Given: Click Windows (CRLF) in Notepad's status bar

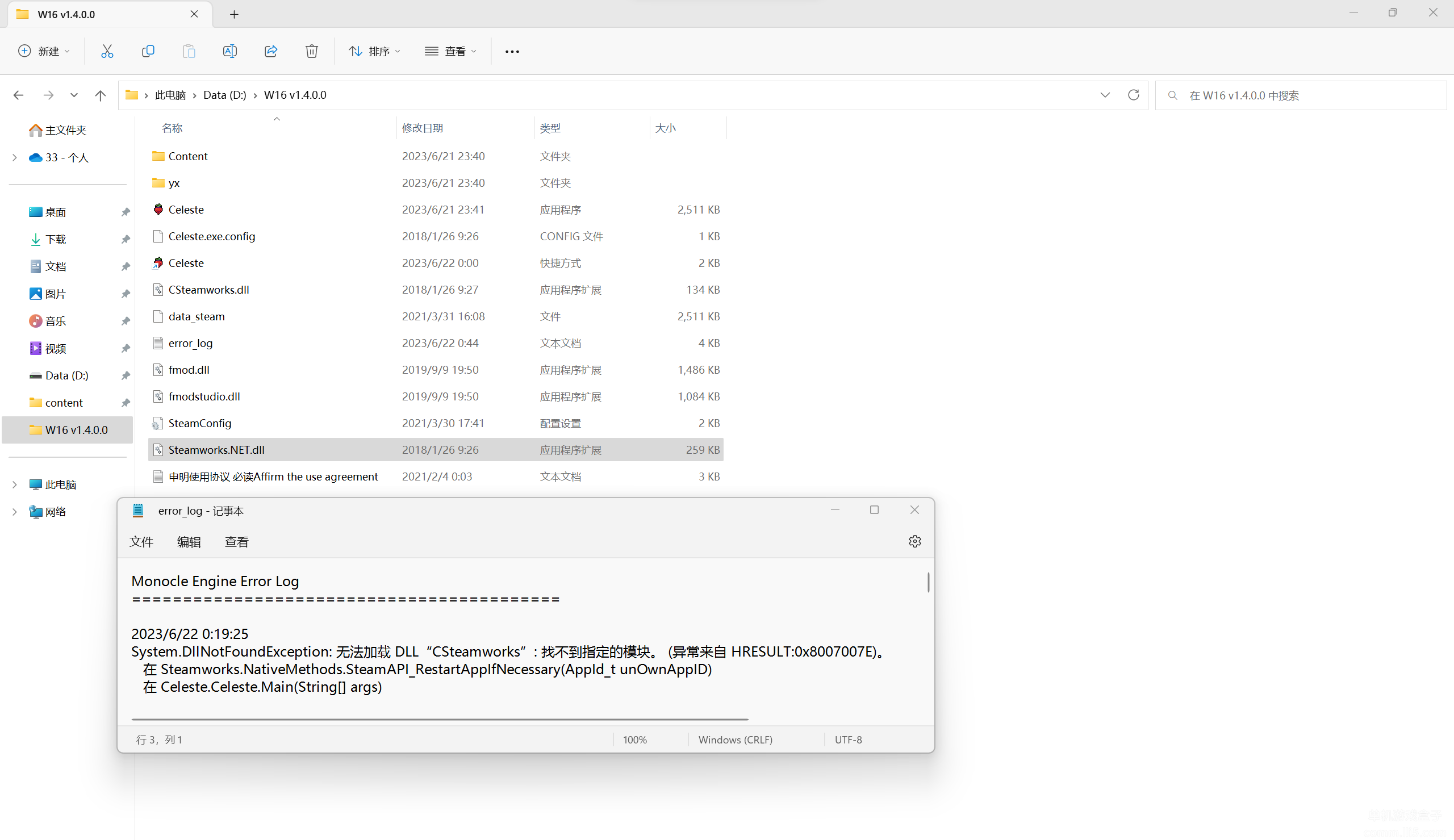Looking at the screenshot, I should [736, 739].
